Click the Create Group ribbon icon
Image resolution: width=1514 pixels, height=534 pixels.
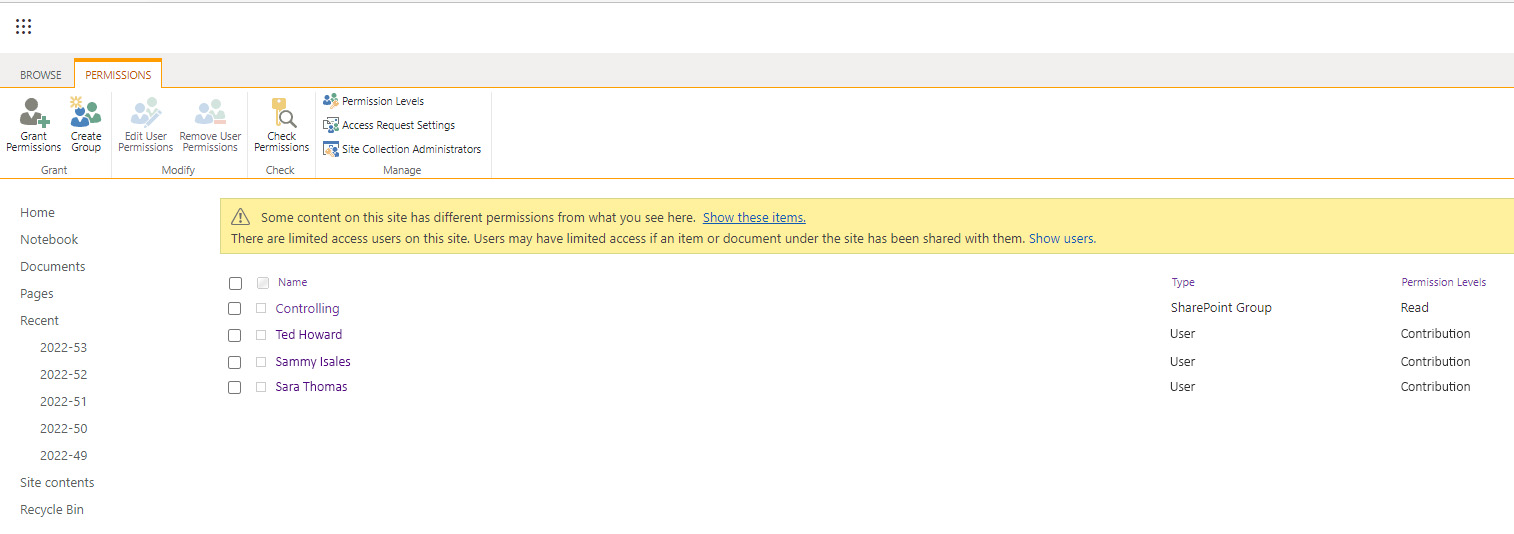86,112
